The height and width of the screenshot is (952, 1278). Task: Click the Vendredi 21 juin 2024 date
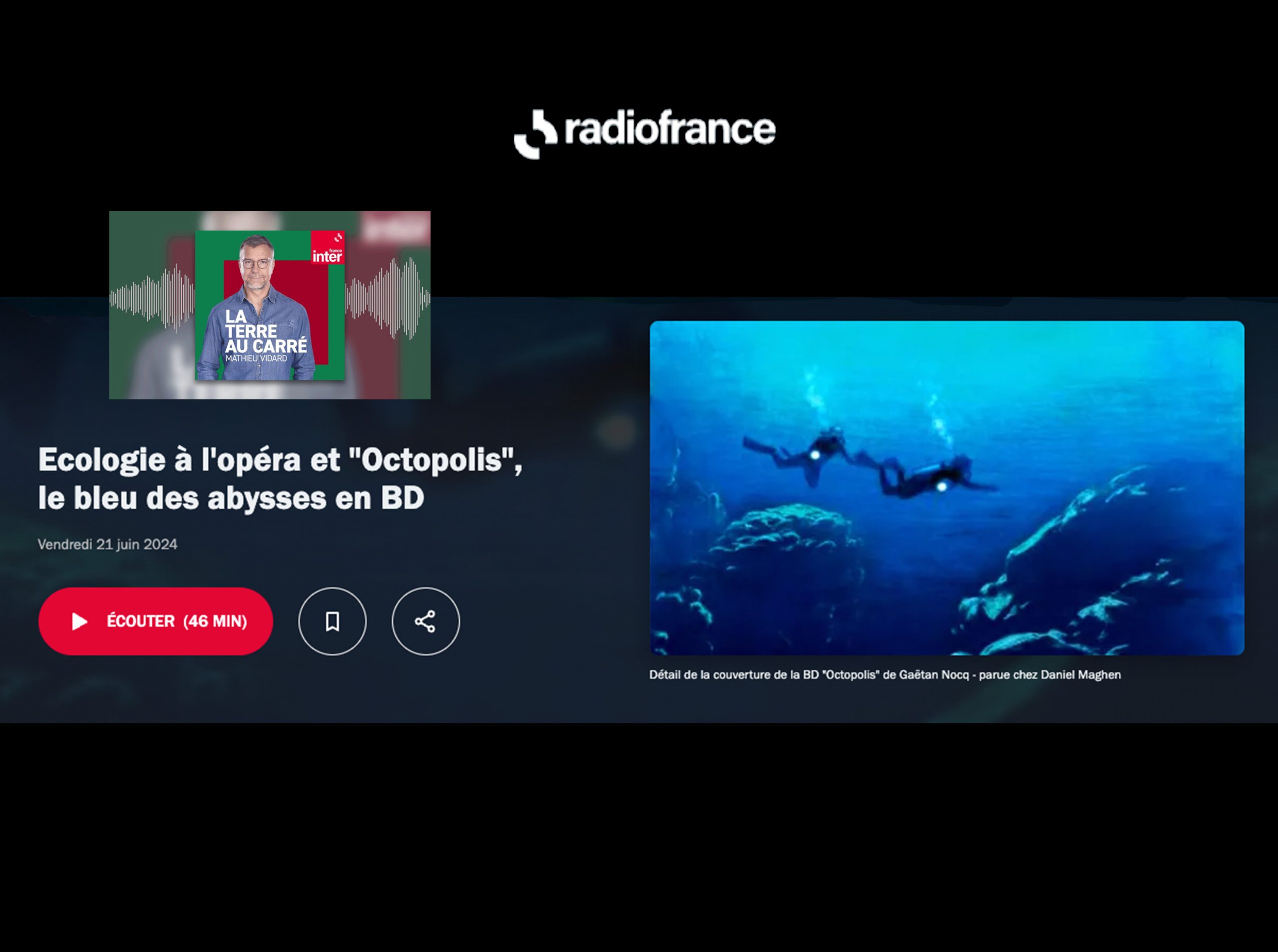coord(108,545)
